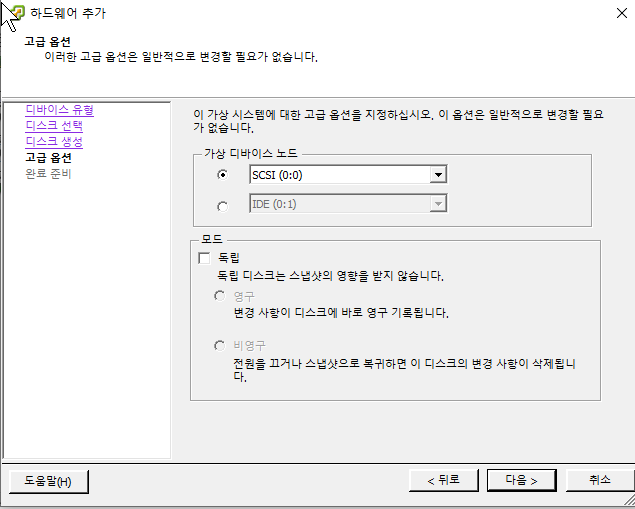635x509 pixels.
Task: Click the text 독립 디스크는 스냅샷의 영향을 받지 않습니다.
Action: (x=330, y=276)
